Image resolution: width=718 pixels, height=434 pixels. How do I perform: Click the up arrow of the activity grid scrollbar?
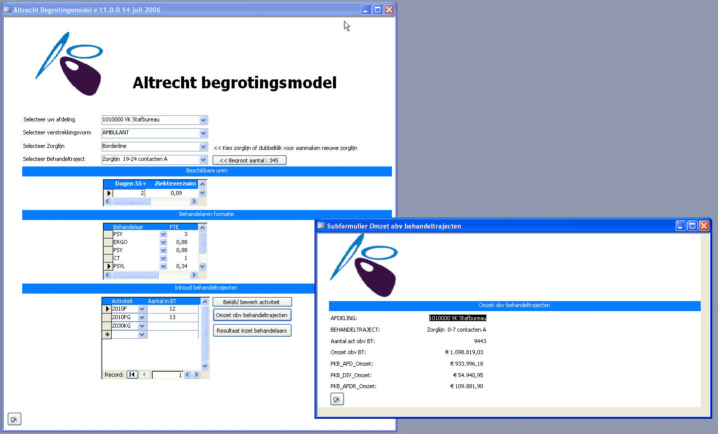pyautogui.click(x=205, y=302)
